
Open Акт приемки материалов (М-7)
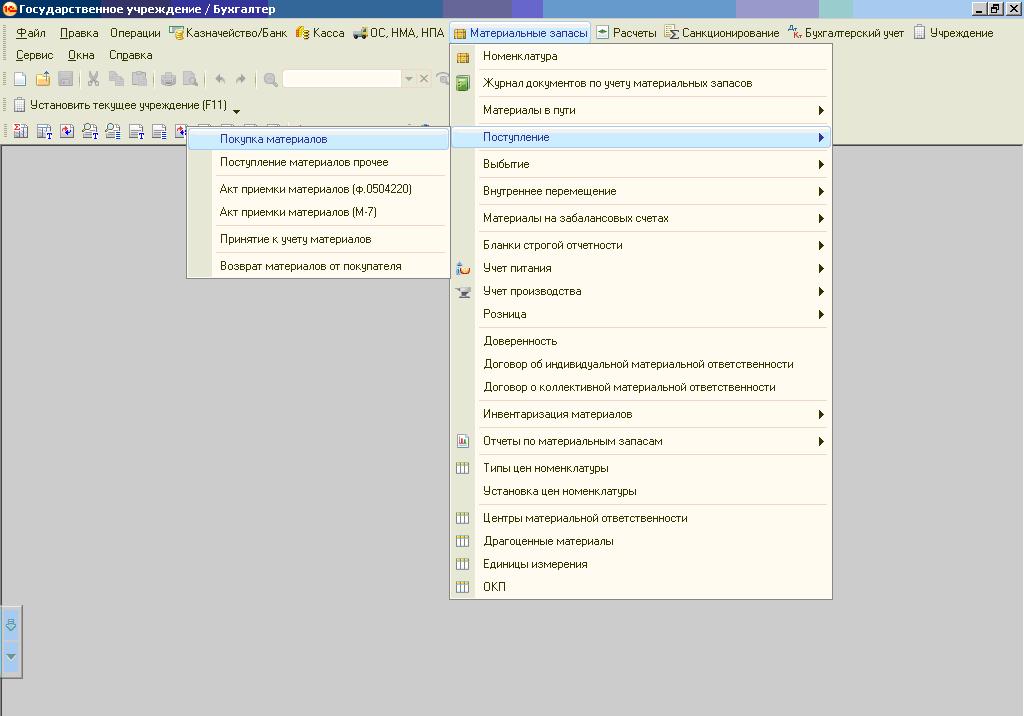(x=298, y=212)
